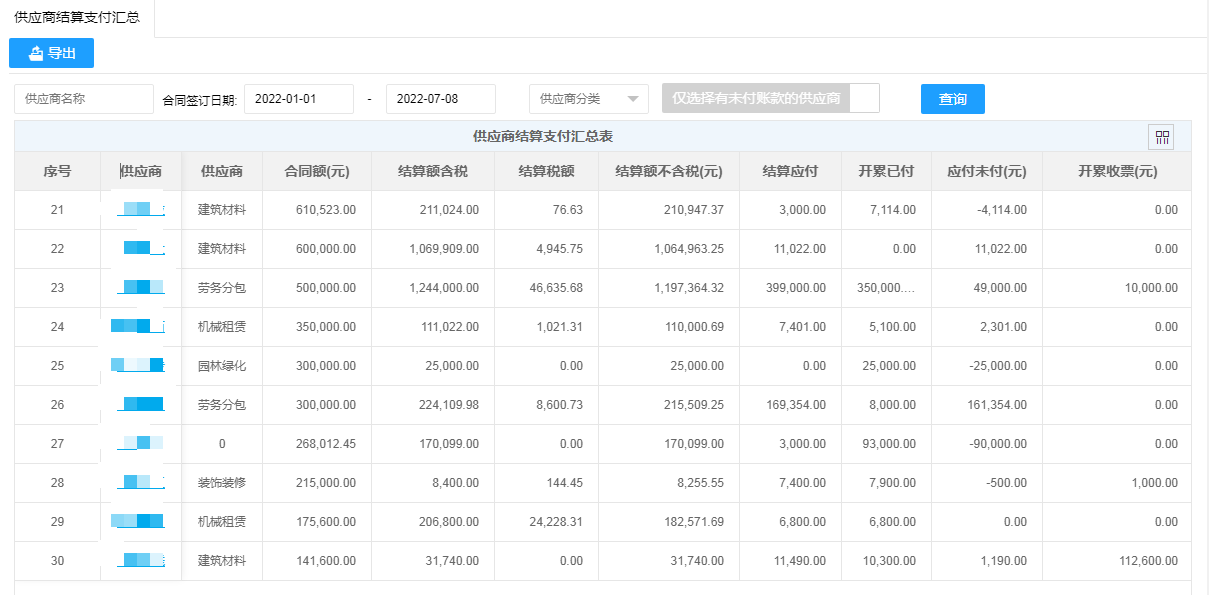Viewport: 1209px width, 595px height.
Task: Open supplier link in row 23
Action: (x=141, y=288)
